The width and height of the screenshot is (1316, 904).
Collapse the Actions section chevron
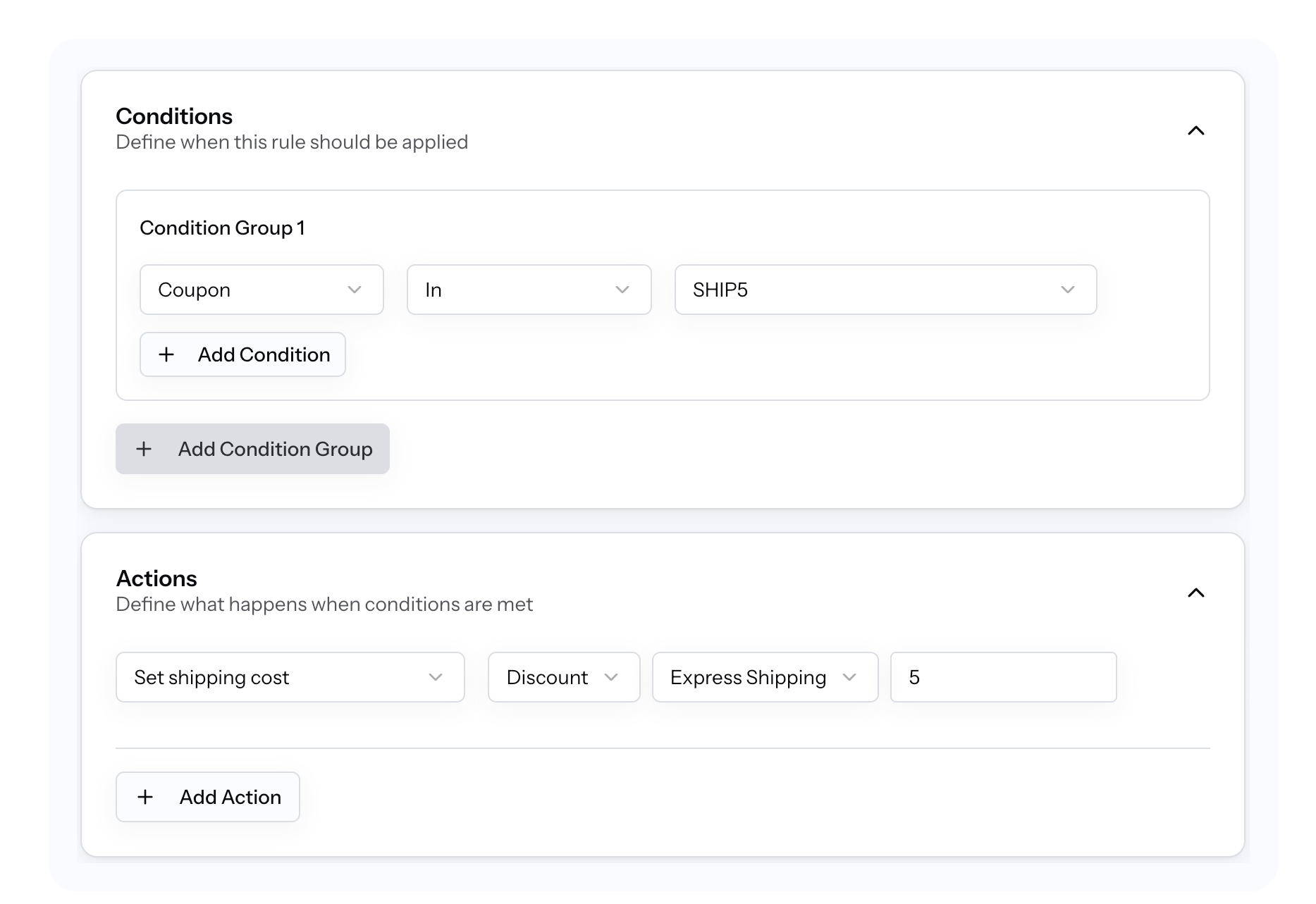pos(1195,593)
